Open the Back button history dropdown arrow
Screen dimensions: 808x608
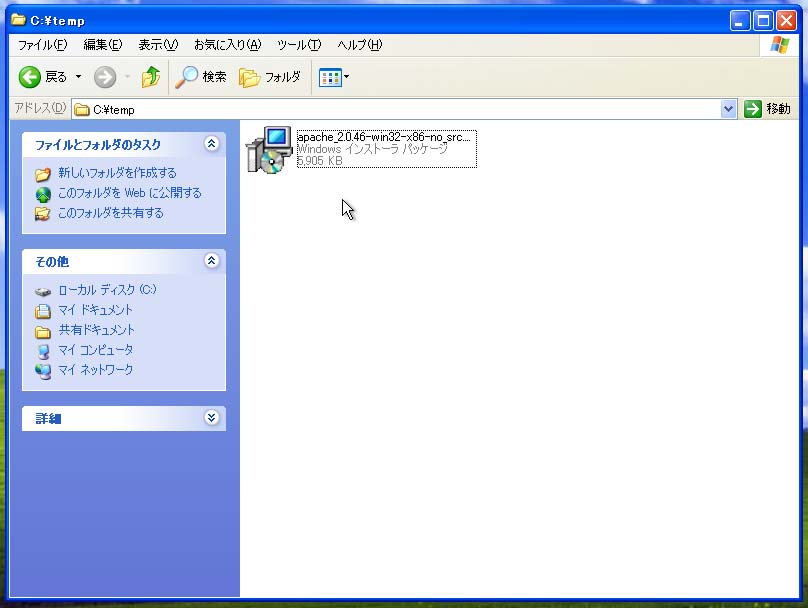[x=79, y=77]
